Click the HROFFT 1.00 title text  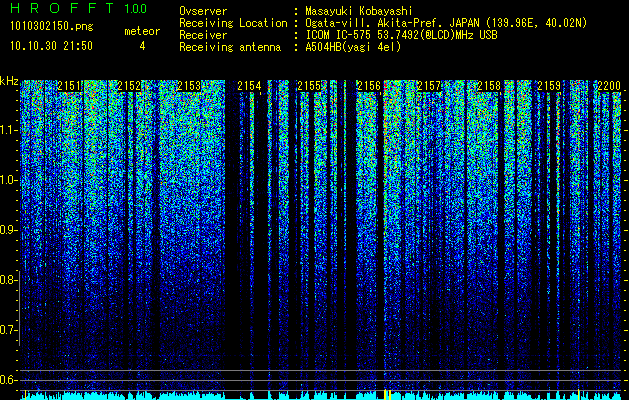(78, 8)
